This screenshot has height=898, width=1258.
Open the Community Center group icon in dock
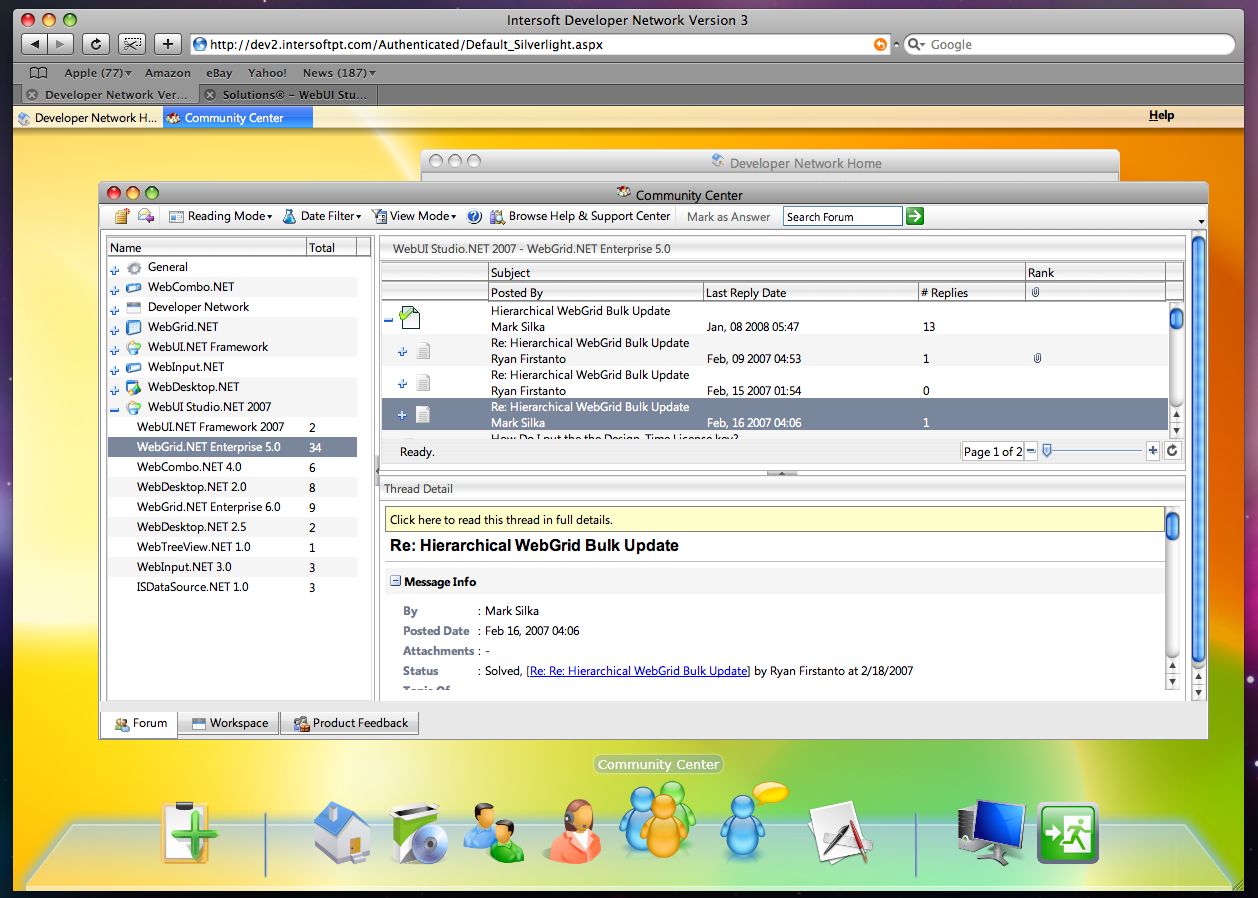[x=657, y=820]
